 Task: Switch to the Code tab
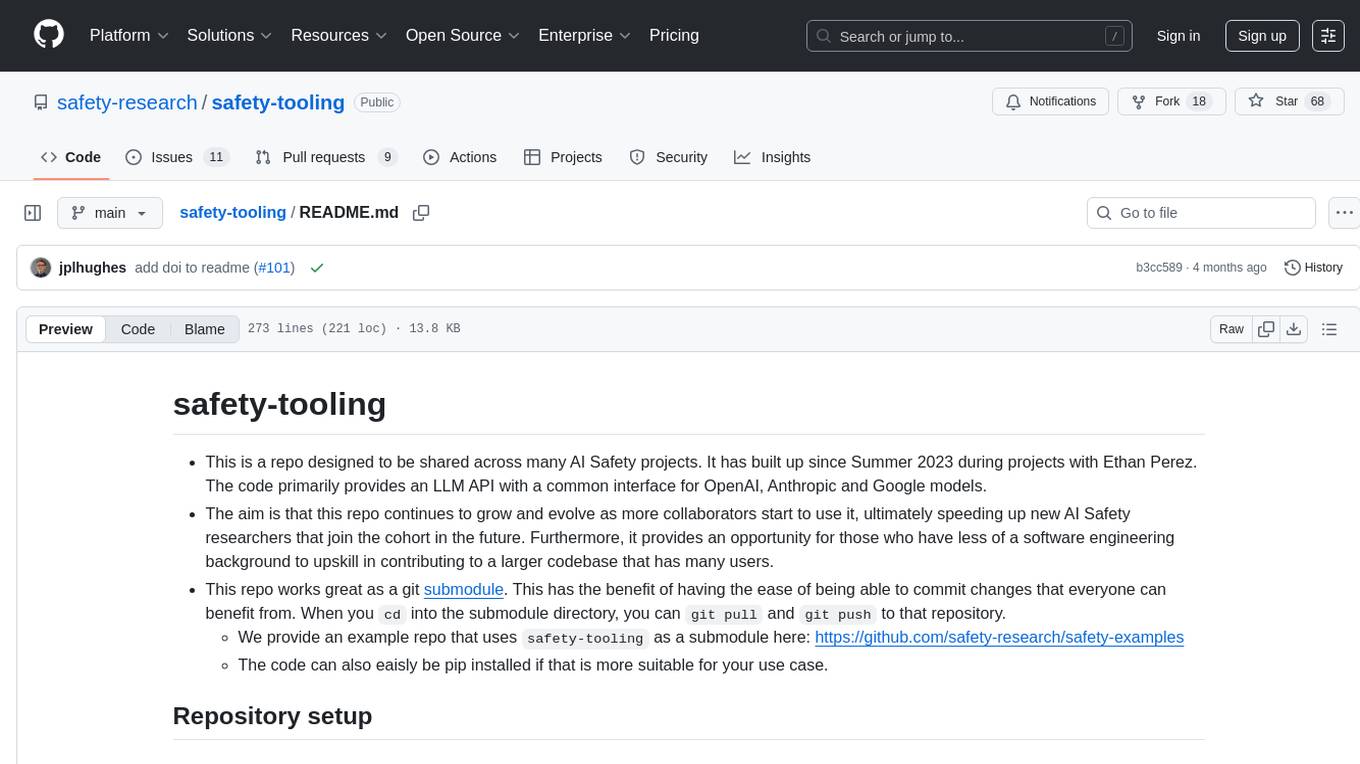(71, 157)
